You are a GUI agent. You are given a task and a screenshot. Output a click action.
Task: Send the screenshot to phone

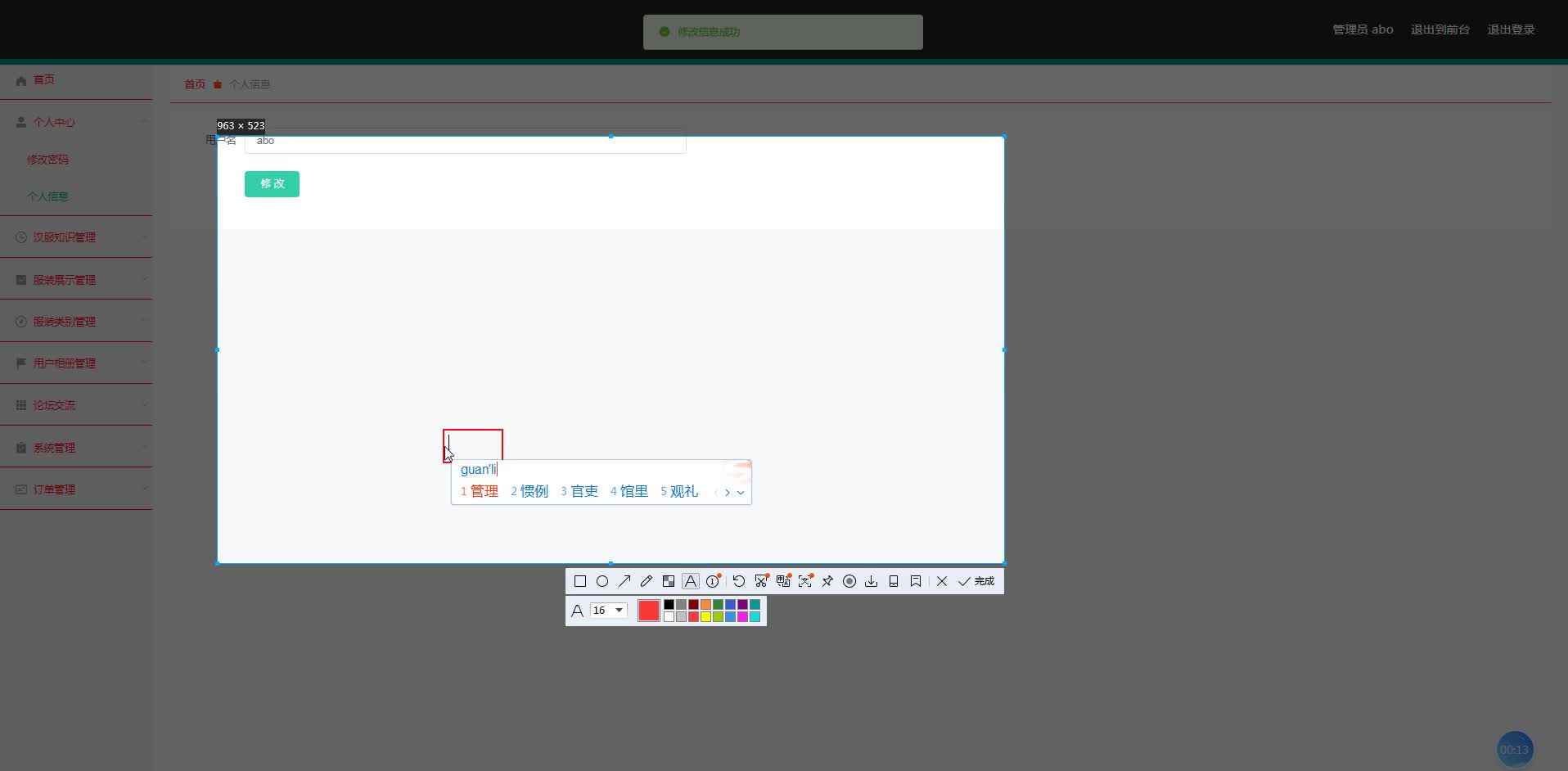point(894,581)
